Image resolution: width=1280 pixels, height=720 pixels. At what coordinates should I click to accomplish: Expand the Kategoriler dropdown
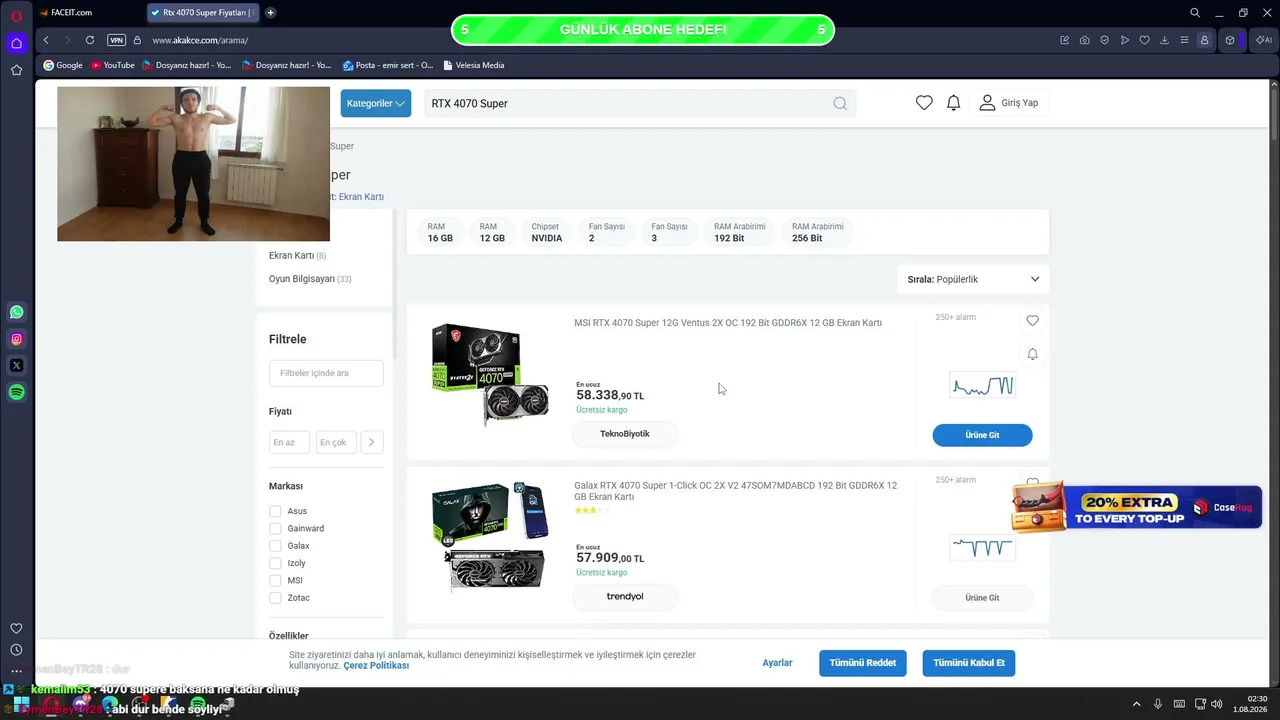pos(375,103)
